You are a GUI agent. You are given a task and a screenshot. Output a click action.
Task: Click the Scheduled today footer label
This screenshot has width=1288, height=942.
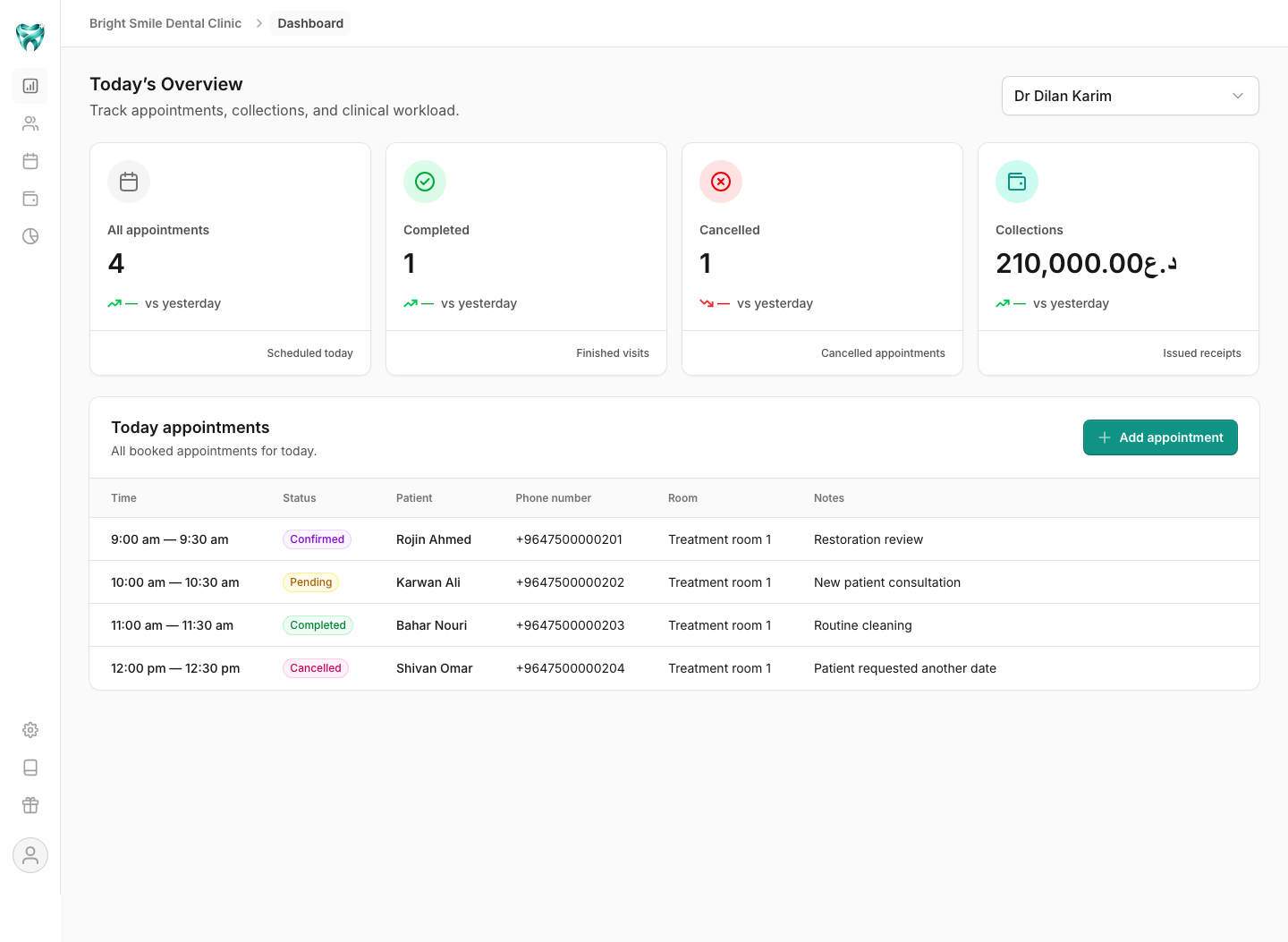[310, 353]
